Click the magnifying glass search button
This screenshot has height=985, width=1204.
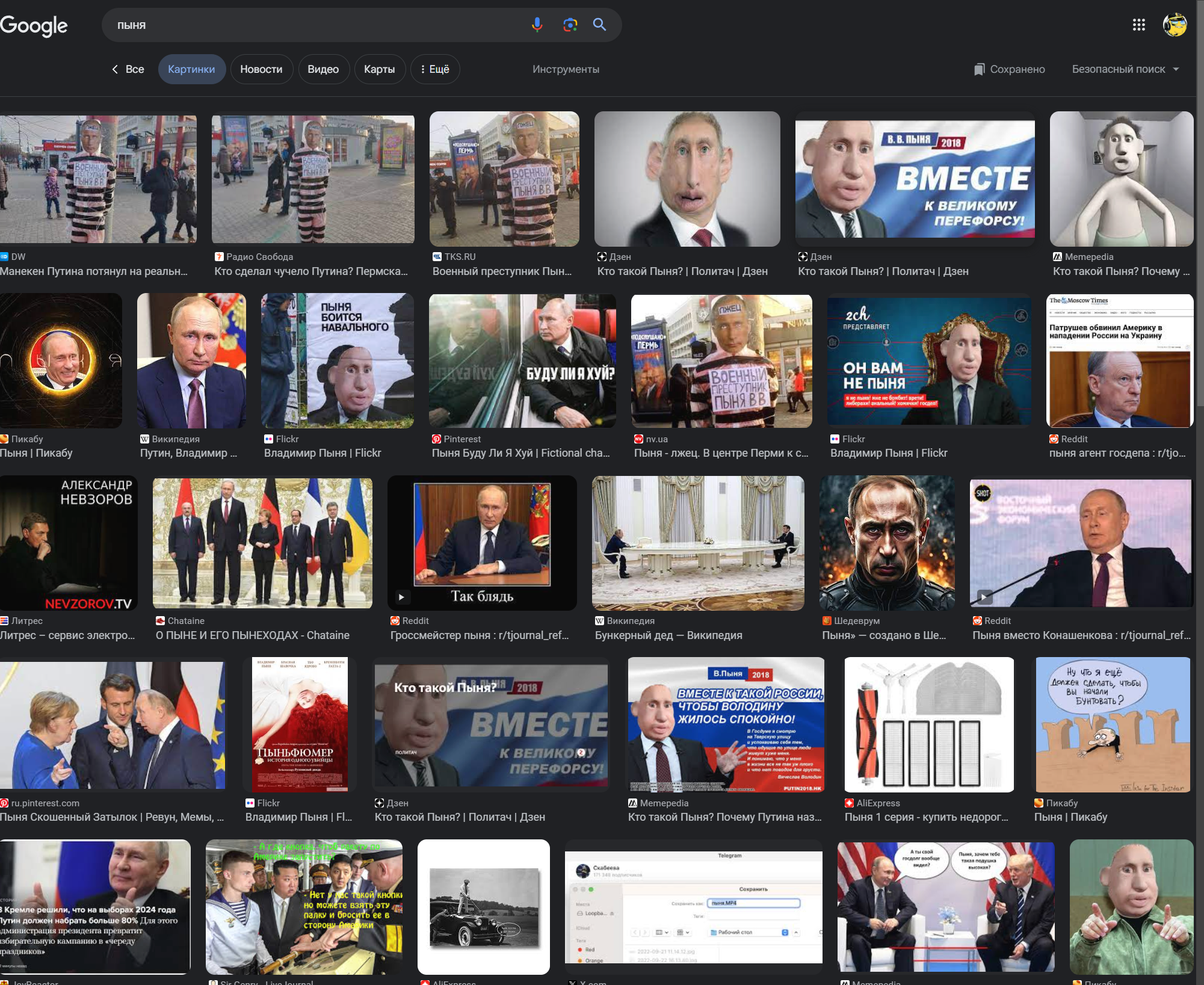pos(599,25)
